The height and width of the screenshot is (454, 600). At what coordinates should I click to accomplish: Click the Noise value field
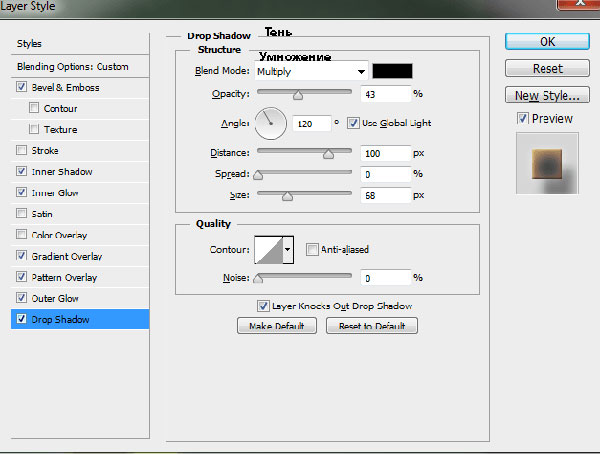(385, 278)
